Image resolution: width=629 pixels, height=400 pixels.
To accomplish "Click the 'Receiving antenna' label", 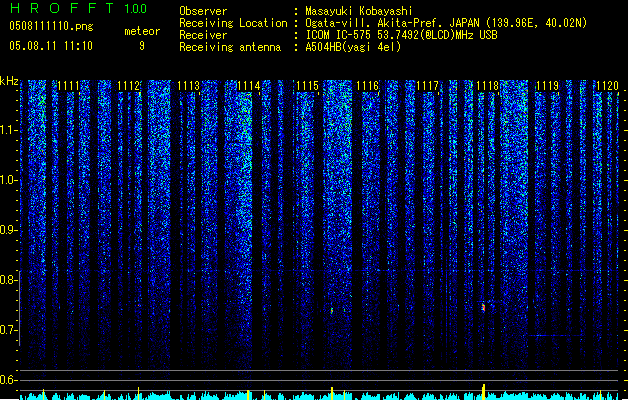I will coord(230,47).
